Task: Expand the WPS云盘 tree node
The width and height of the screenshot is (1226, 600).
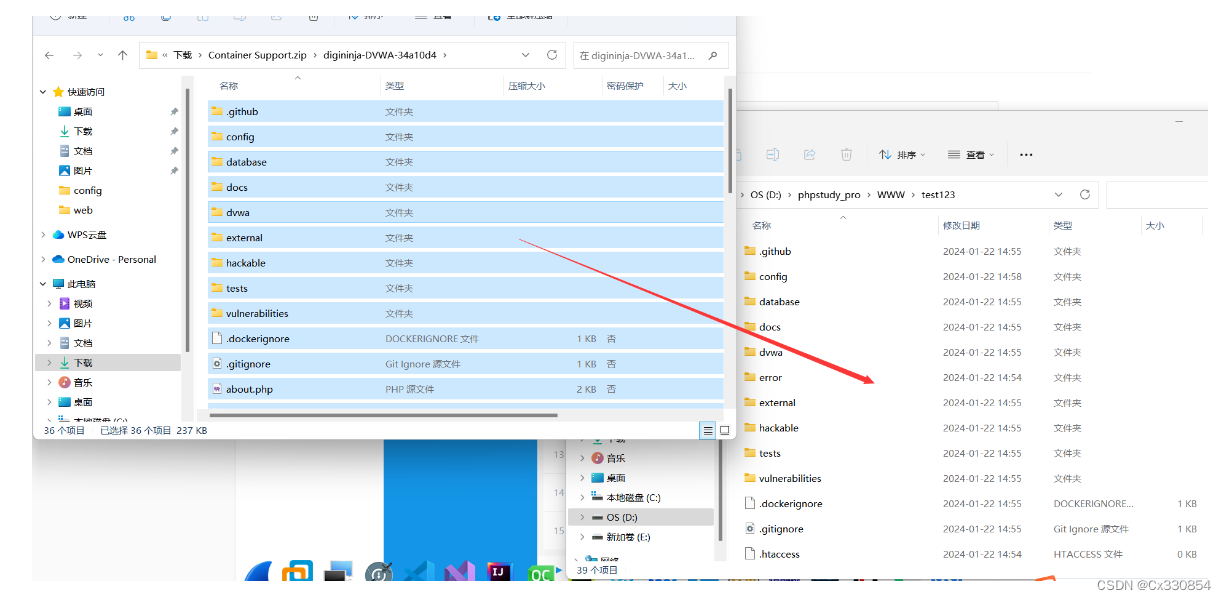Action: 43,235
